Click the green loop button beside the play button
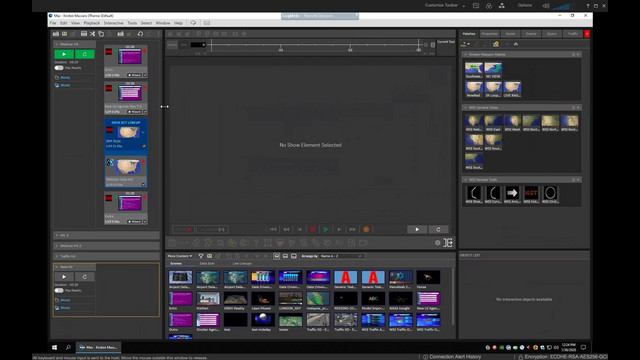640x360 pixels. (x=84, y=54)
